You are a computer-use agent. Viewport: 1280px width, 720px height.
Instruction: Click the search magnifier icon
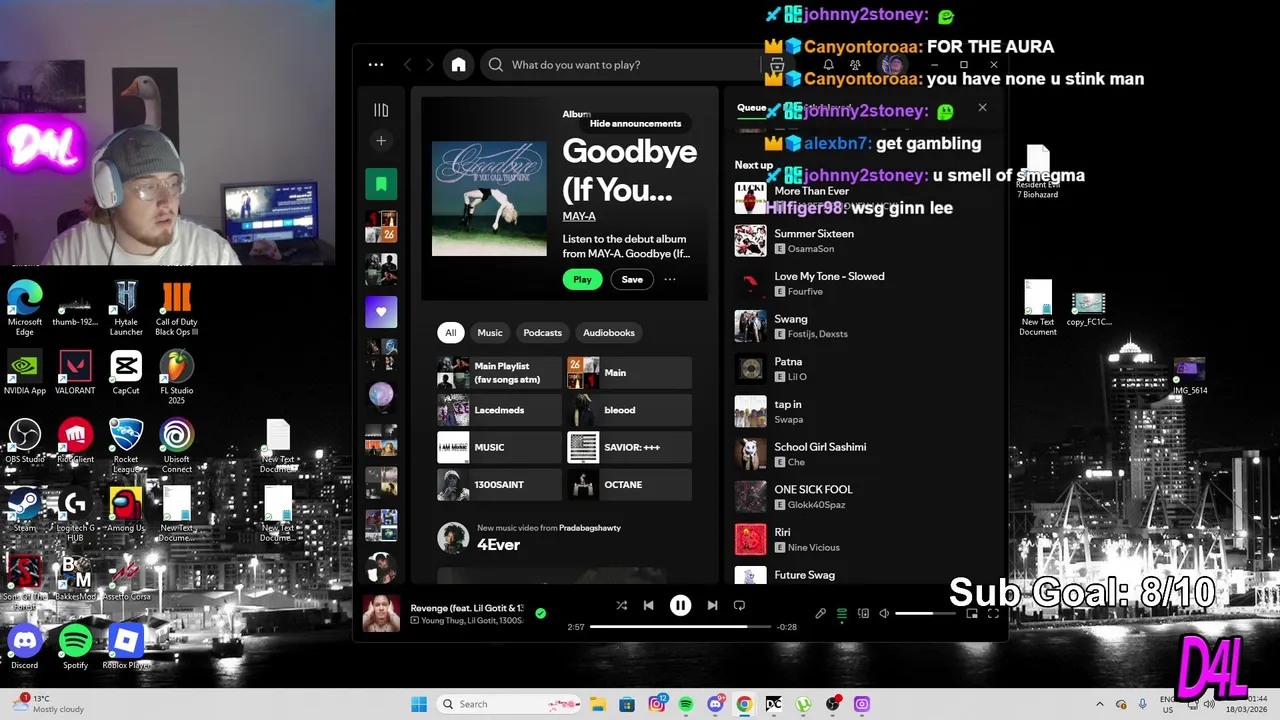tap(496, 65)
